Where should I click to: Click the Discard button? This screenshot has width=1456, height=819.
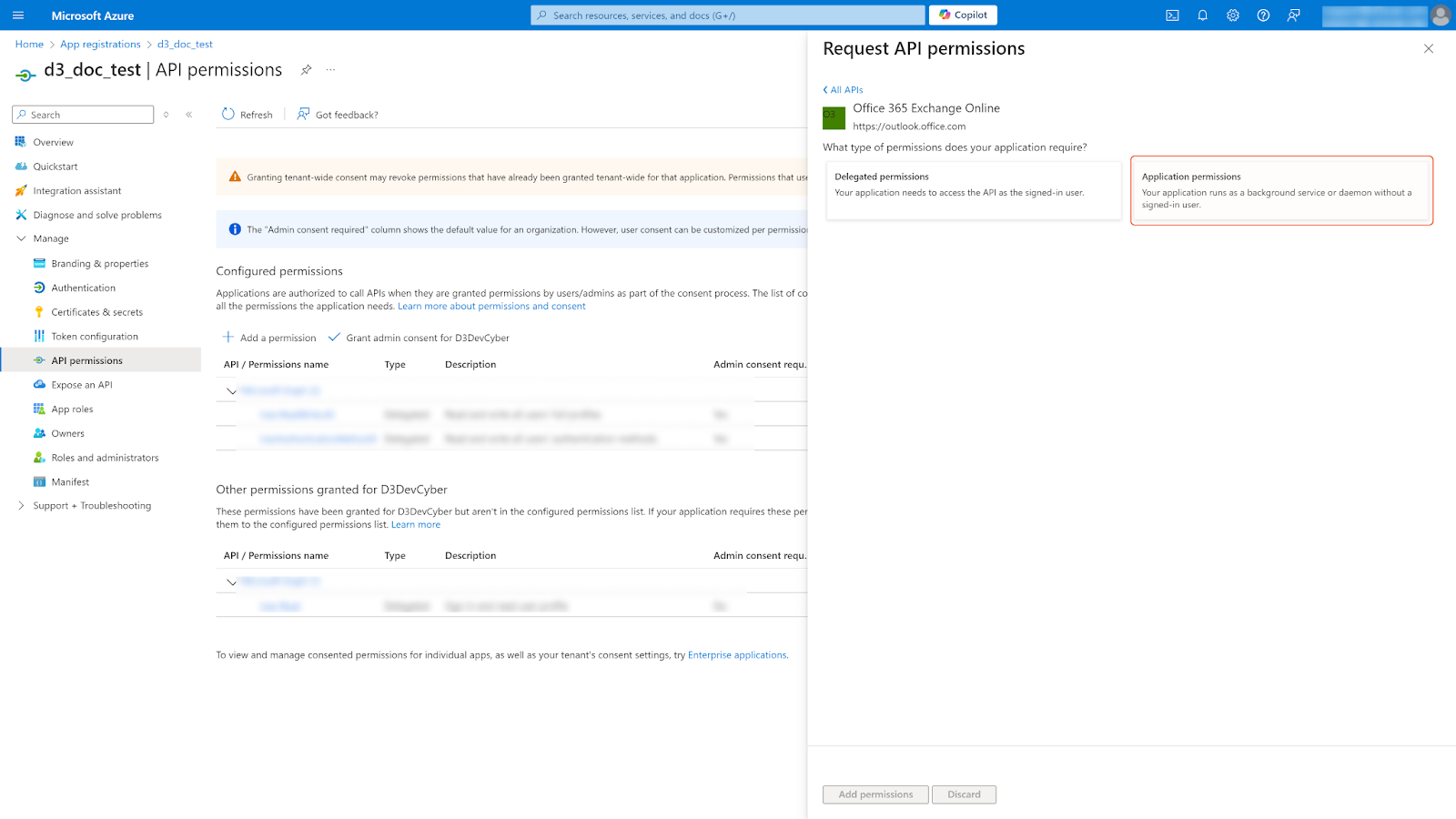(x=964, y=794)
